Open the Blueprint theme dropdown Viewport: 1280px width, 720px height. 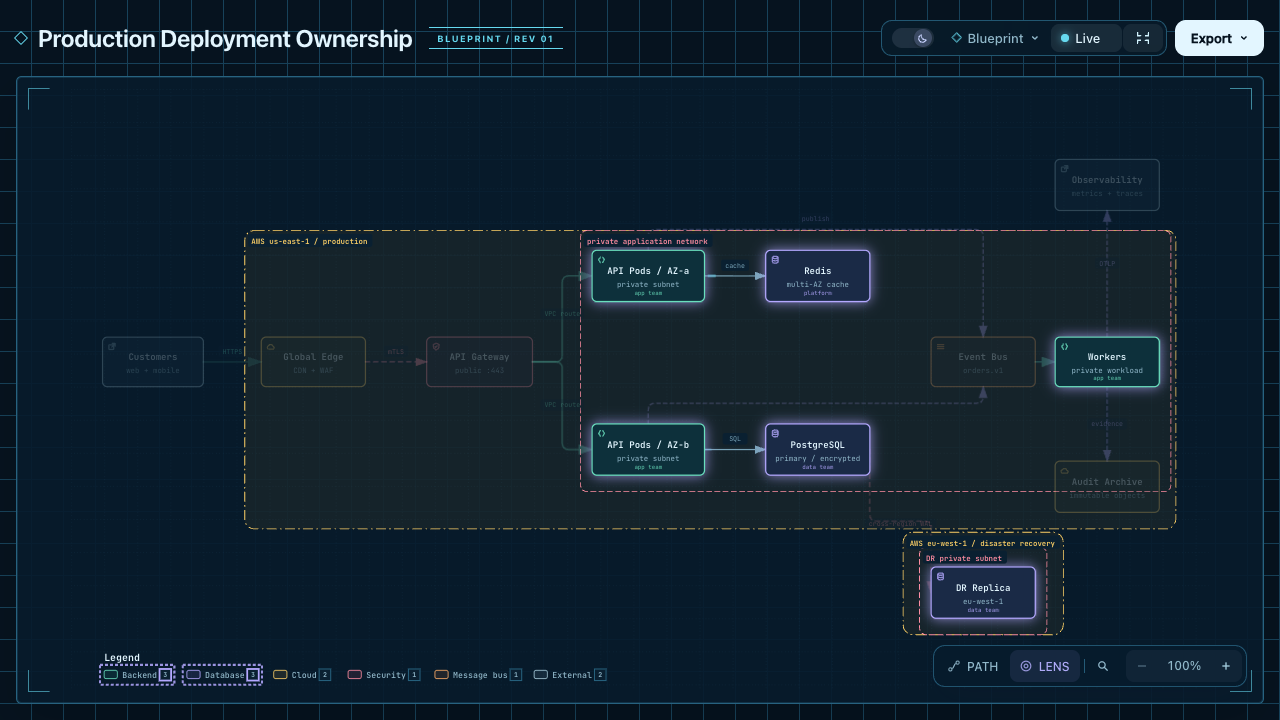click(x=994, y=38)
